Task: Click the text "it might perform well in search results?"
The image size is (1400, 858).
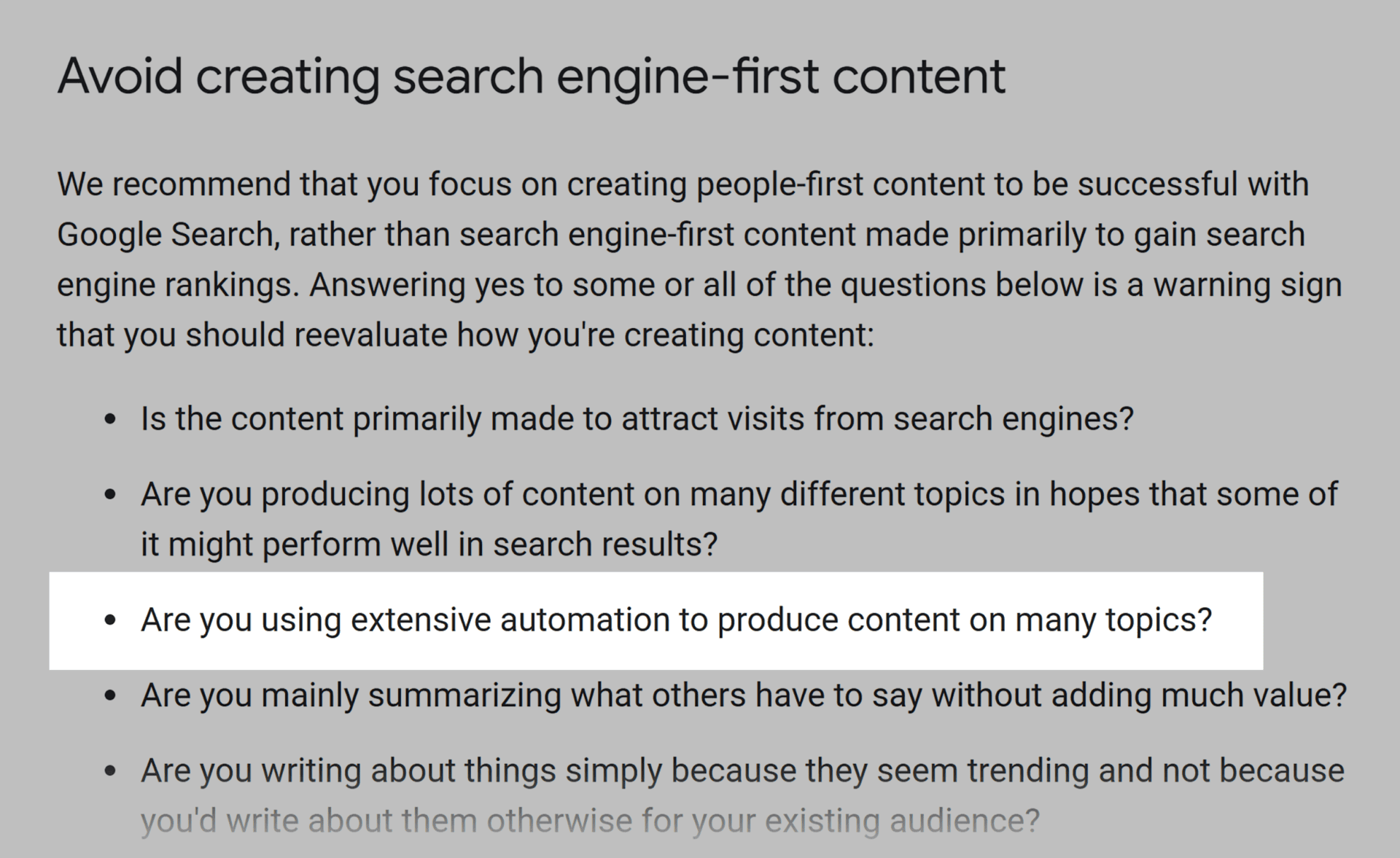Action: click(x=429, y=545)
